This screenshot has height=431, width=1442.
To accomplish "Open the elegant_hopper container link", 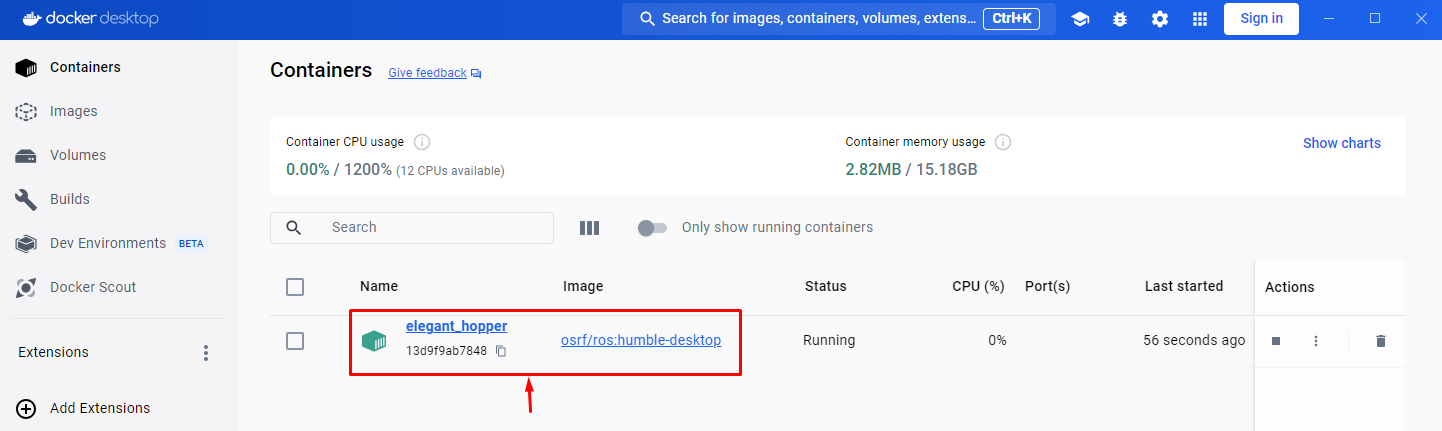I will [x=456, y=326].
